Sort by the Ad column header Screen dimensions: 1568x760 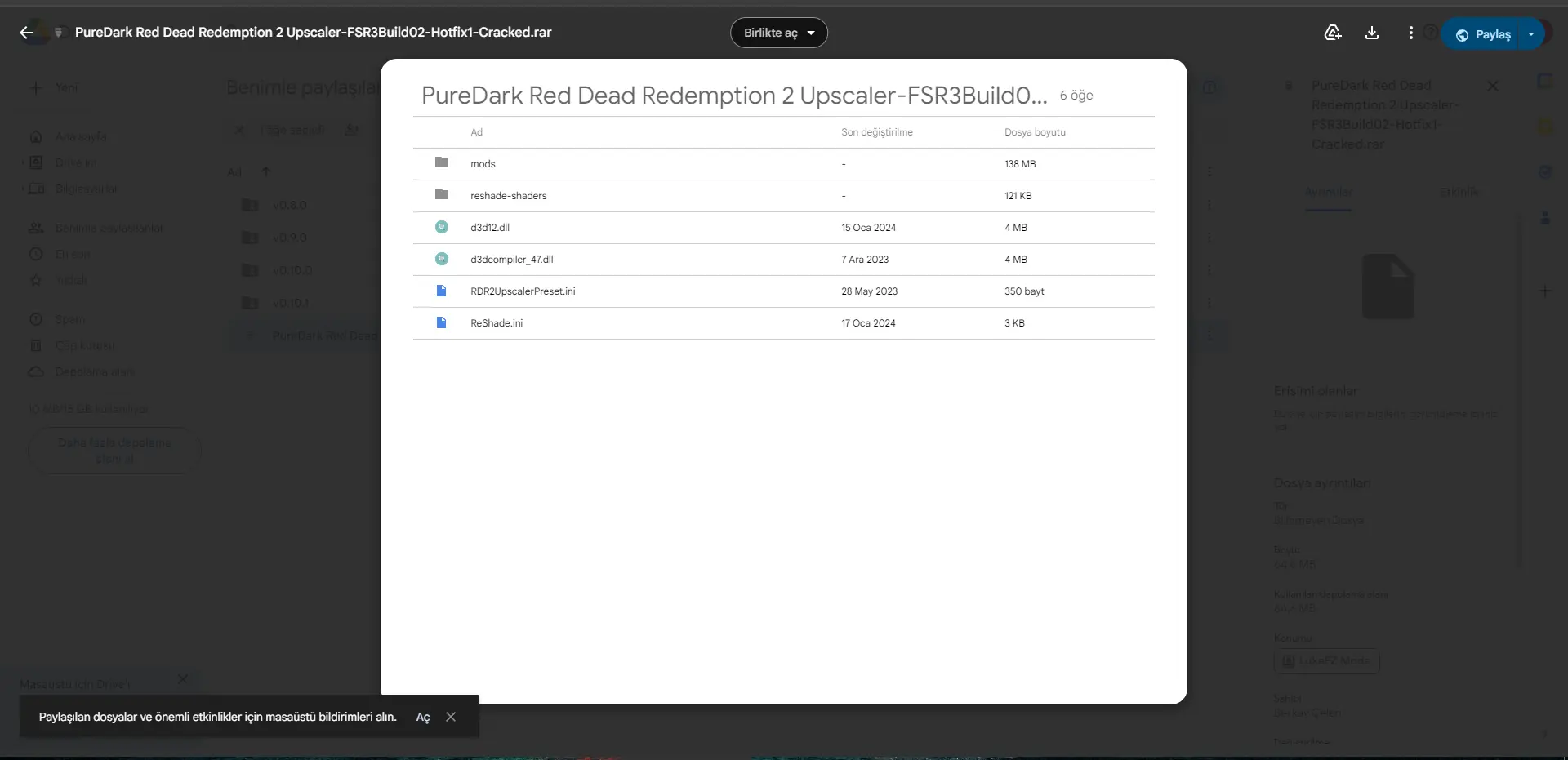[x=477, y=132]
